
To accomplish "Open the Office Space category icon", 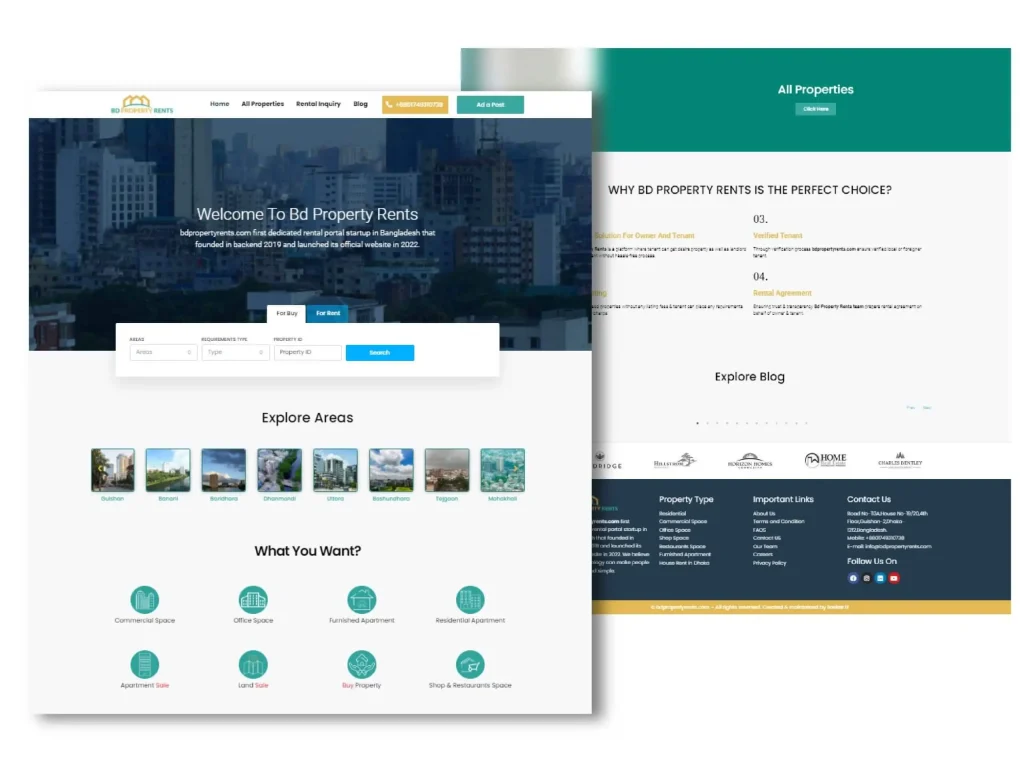I will (253, 600).
